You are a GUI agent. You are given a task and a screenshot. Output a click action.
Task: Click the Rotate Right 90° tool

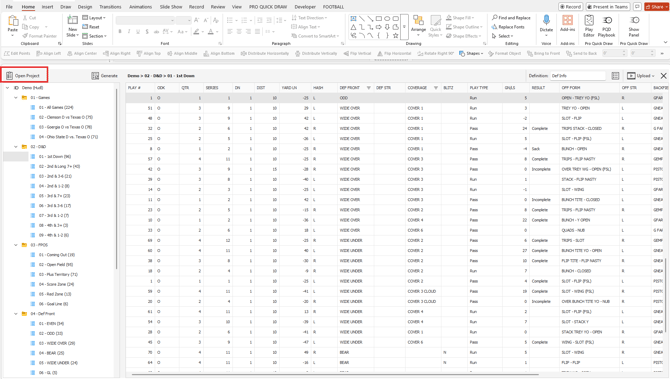(x=435, y=53)
